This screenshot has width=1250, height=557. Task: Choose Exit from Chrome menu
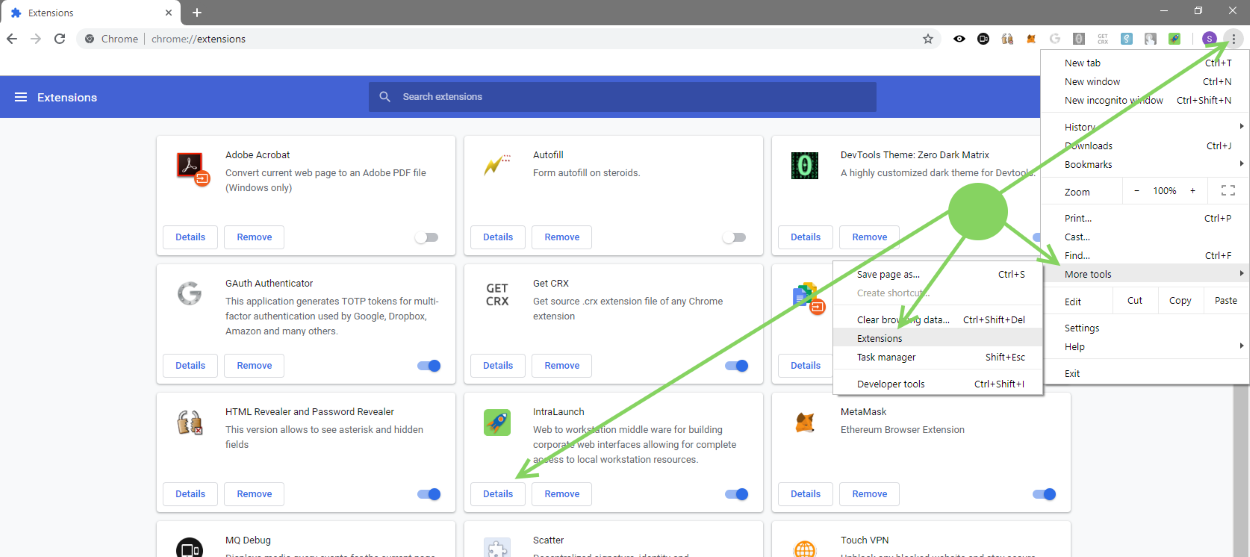click(1145, 373)
